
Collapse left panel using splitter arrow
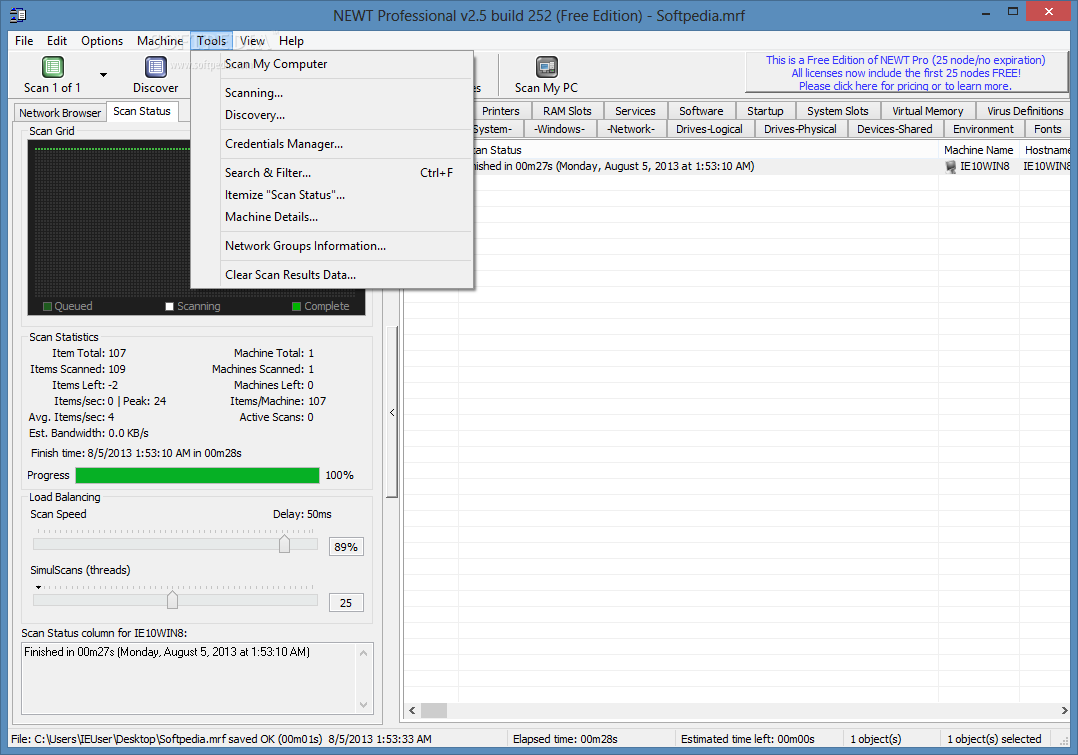pyautogui.click(x=392, y=413)
